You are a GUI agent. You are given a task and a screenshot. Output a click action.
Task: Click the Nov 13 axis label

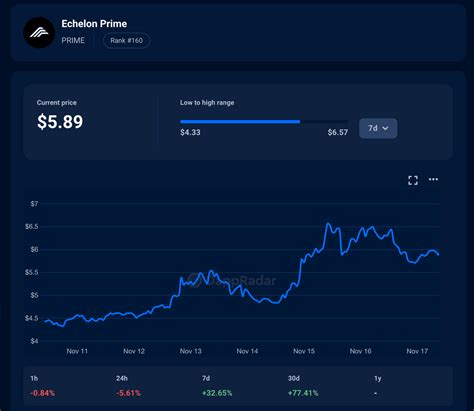click(x=190, y=351)
